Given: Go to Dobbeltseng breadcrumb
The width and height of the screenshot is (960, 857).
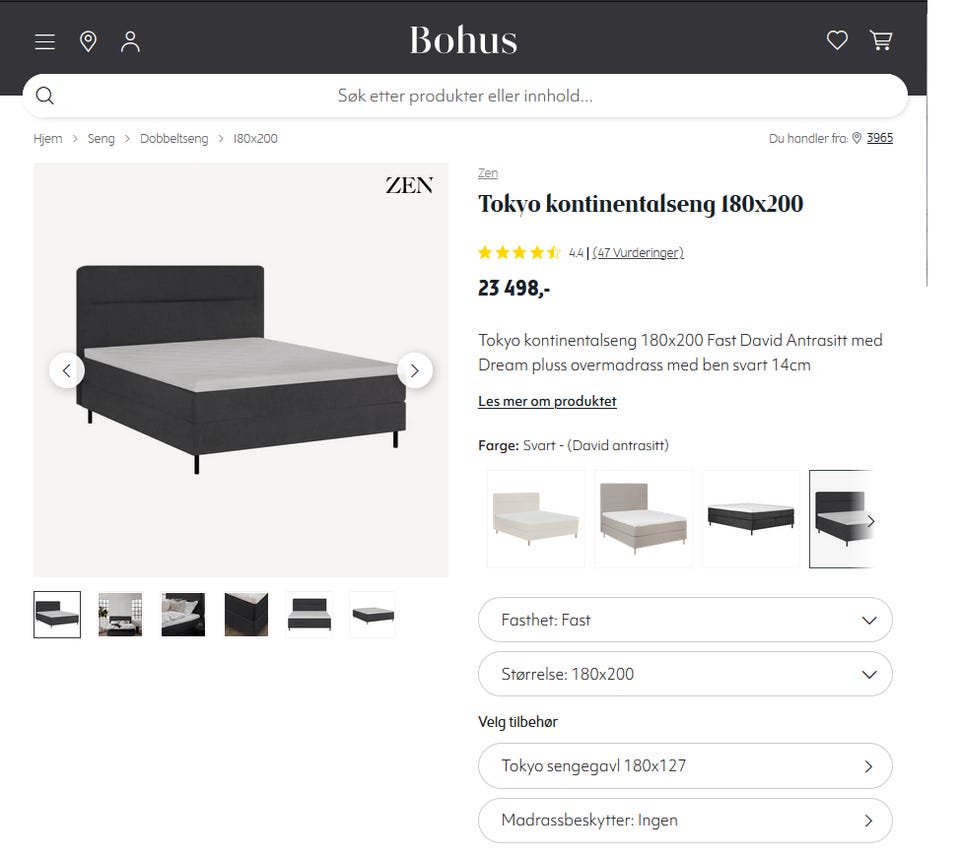Looking at the screenshot, I should pyautogui.click(x=174, y=139).
